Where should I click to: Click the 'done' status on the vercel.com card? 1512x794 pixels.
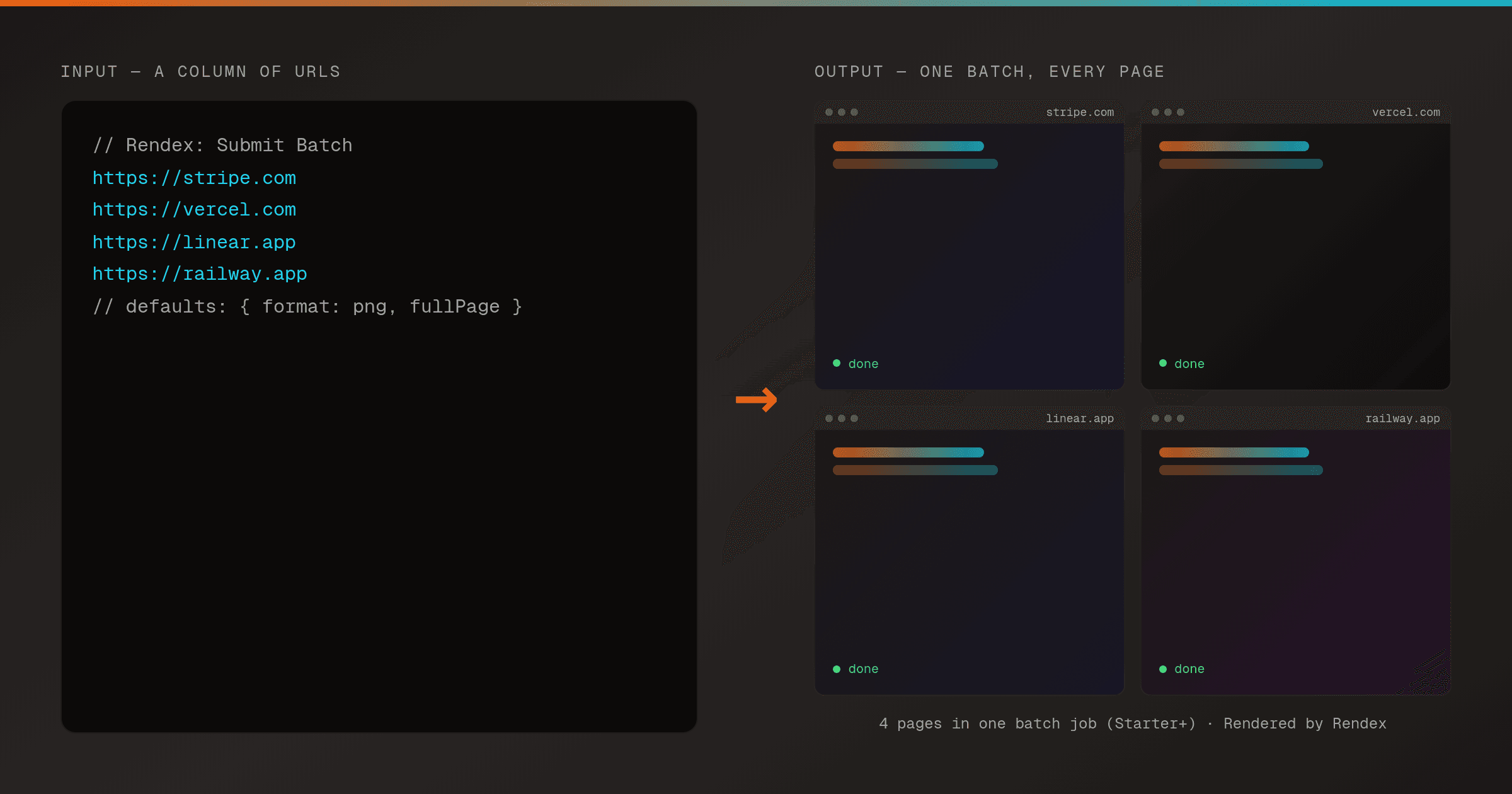pyautogui.click(x=1182, y=364)
